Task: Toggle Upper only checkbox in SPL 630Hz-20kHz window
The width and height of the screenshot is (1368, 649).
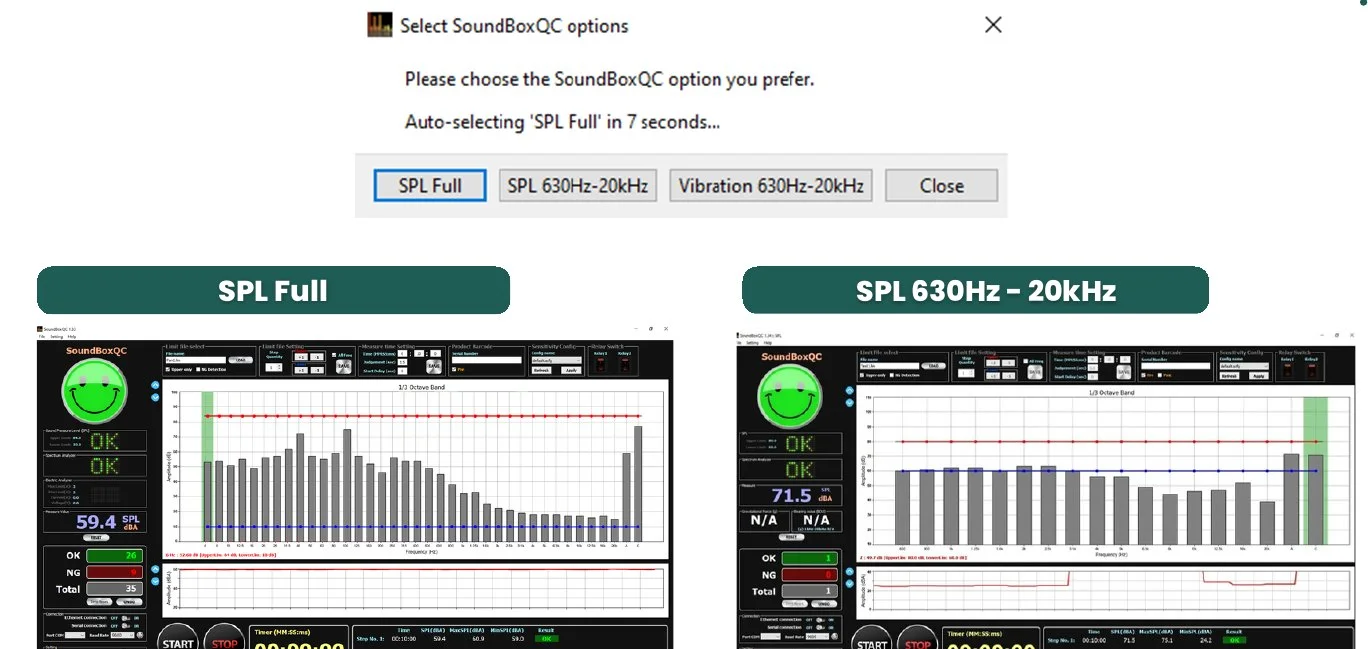Action: [862, 375]
